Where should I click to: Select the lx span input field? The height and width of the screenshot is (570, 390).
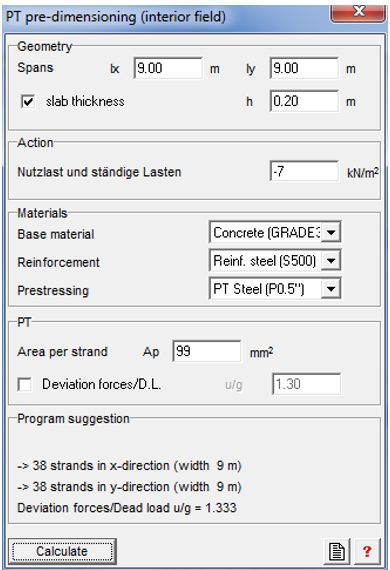pyautogui.click(x=168, y=68)
